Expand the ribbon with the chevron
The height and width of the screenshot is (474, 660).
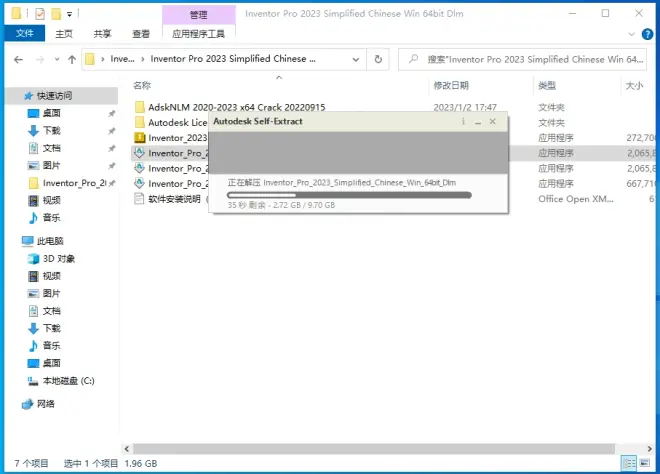[631, 34]
